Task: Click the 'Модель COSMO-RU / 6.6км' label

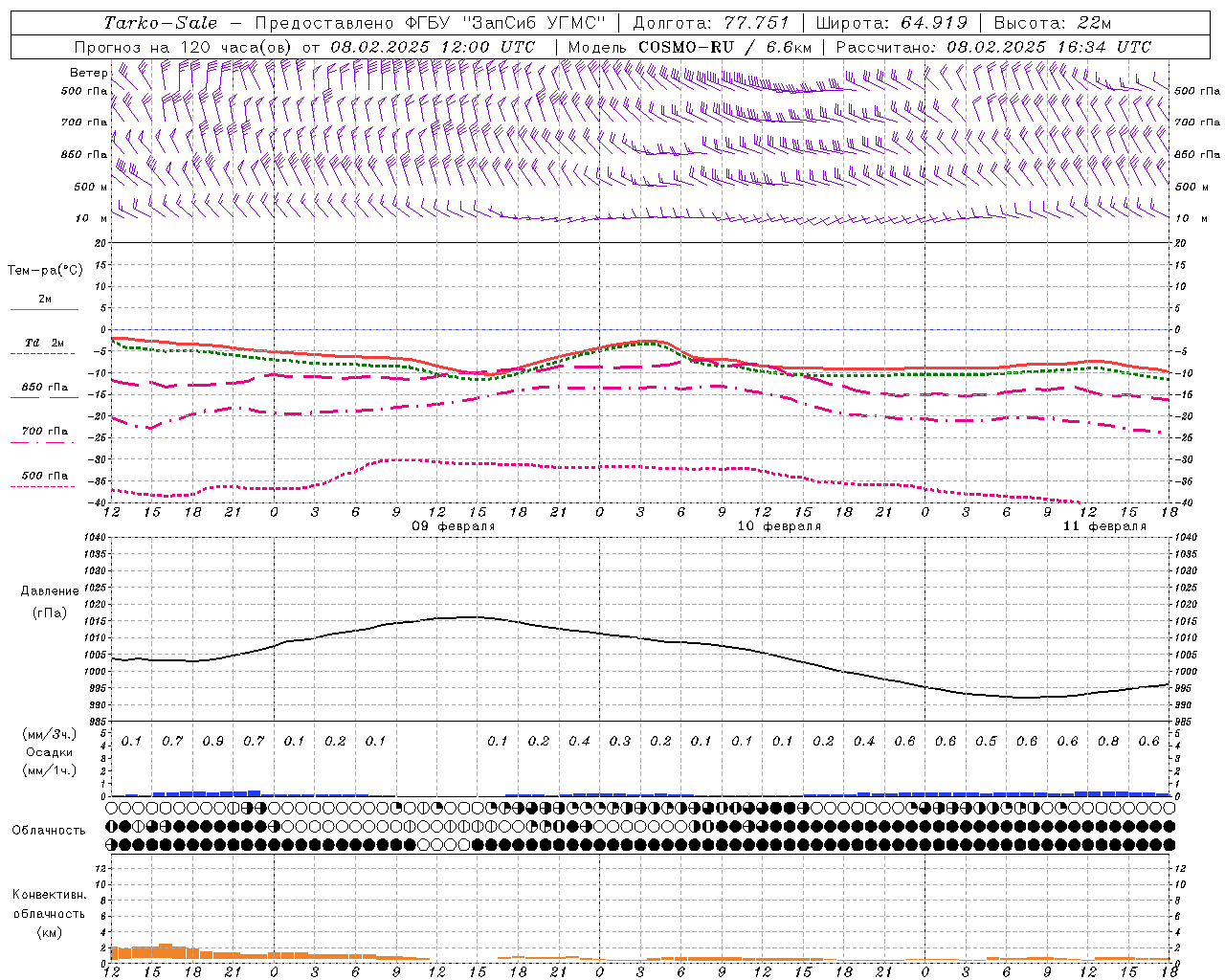Action: pos(690,47)
